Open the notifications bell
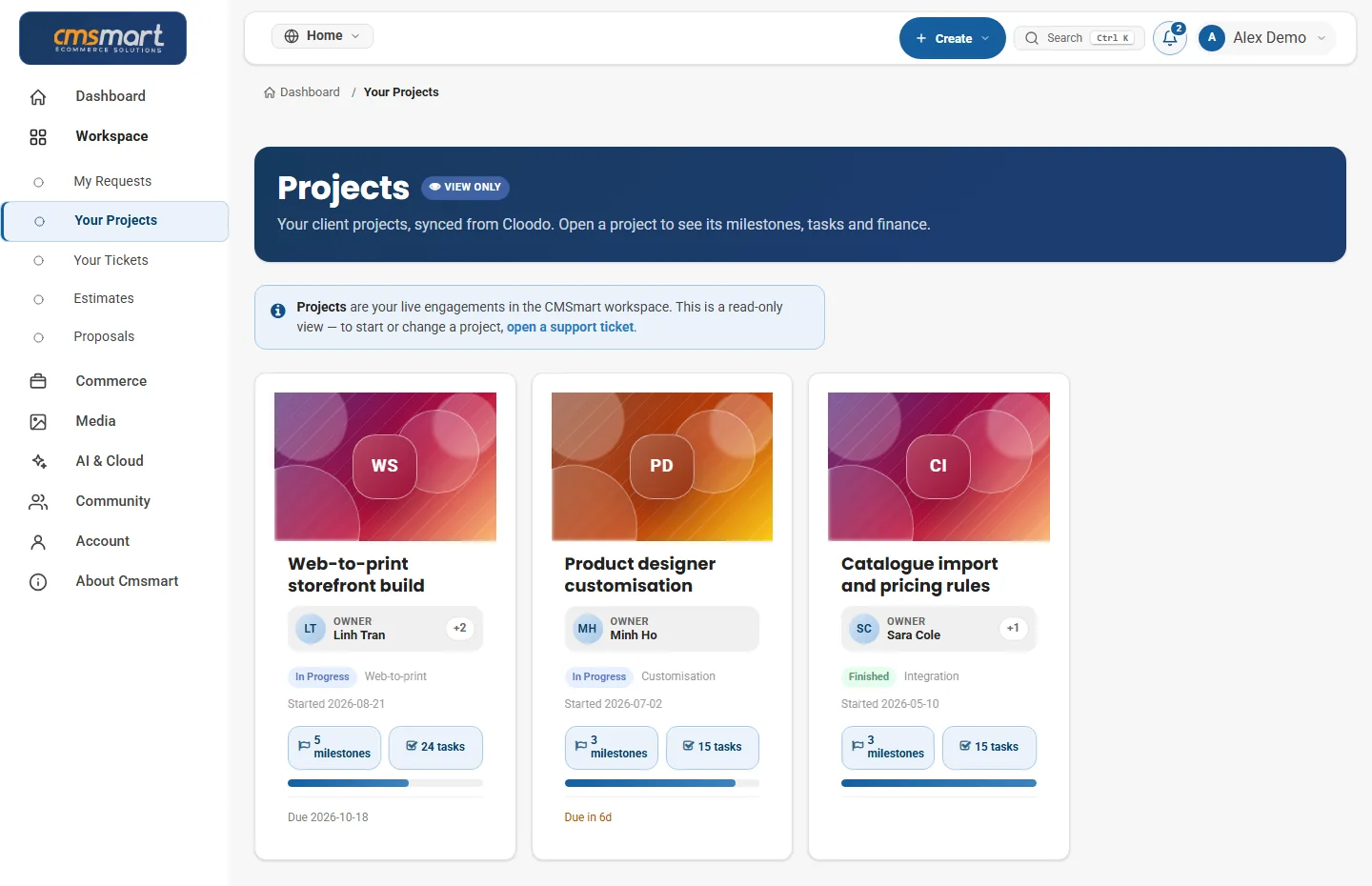 coord(1170,38)
